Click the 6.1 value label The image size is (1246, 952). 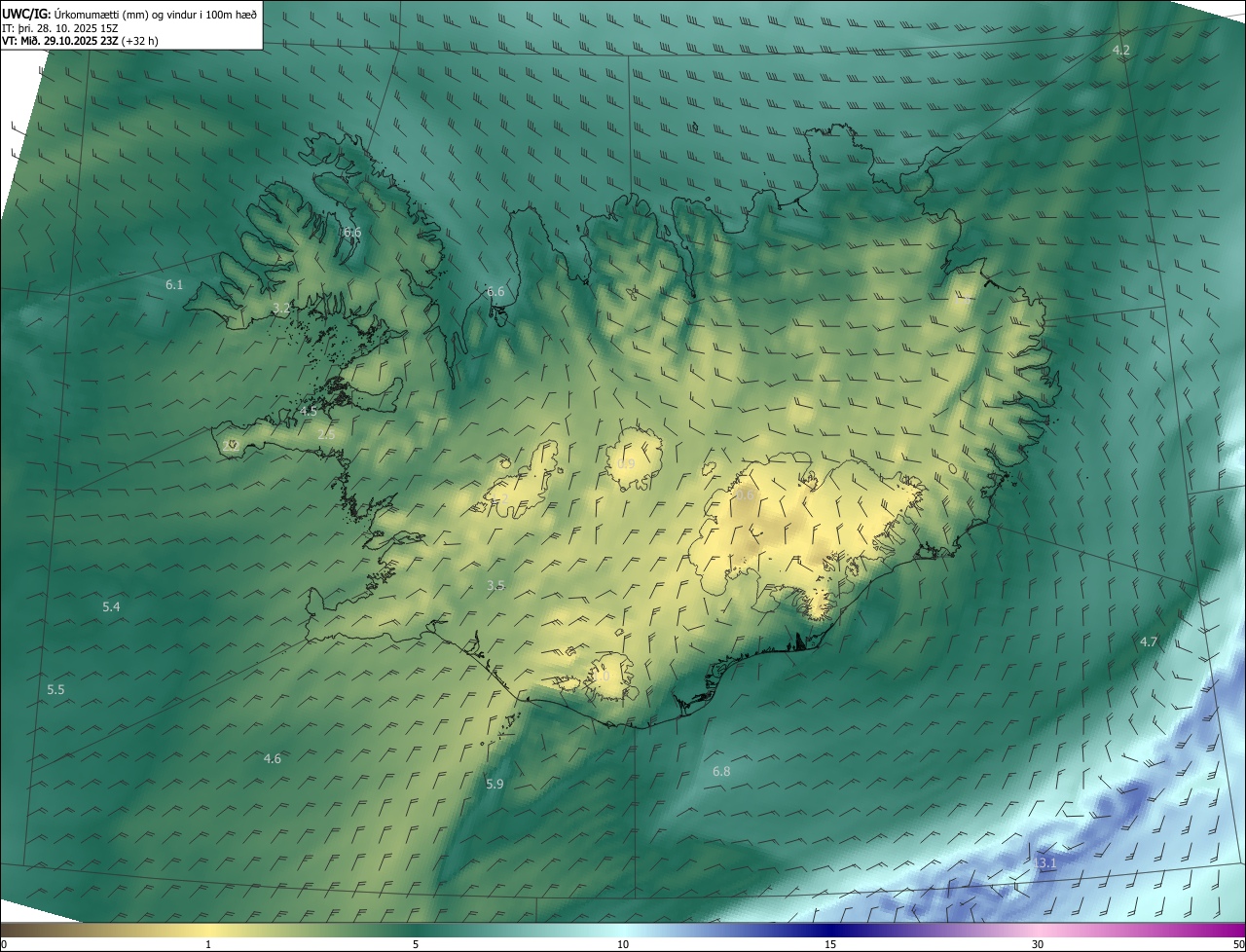click(174, 284)
